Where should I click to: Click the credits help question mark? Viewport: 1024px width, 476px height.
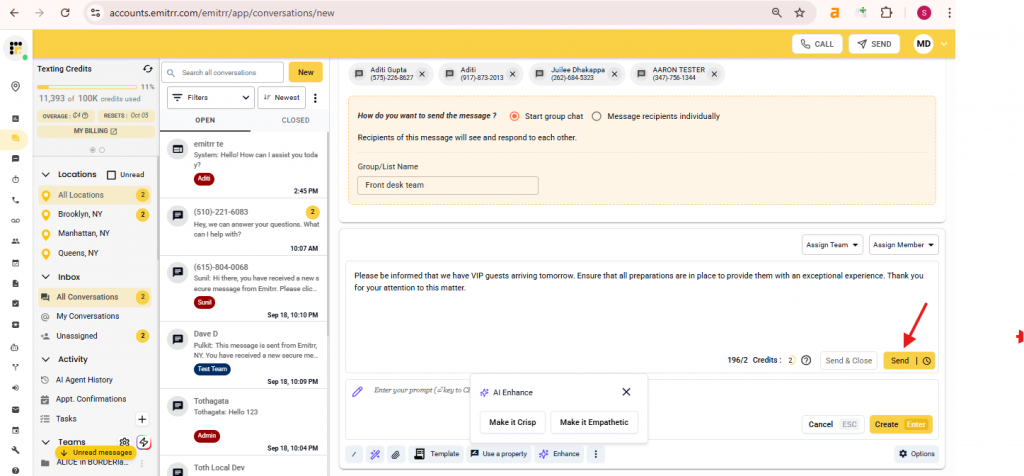[806, 361]
